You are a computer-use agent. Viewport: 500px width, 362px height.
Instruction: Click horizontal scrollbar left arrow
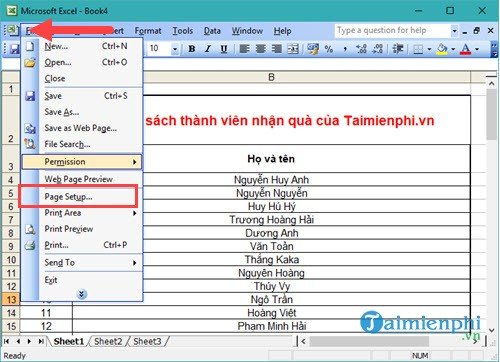303,341
